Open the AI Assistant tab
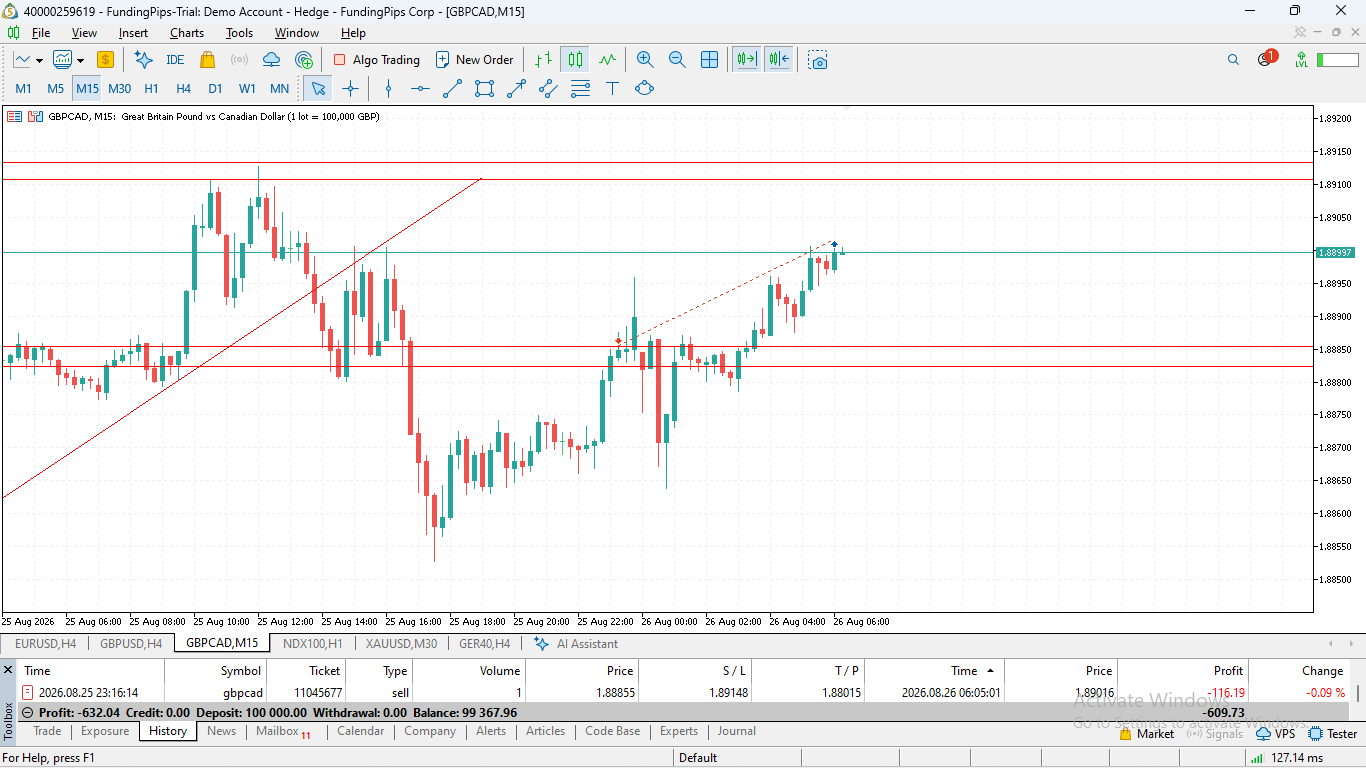1366x768 pixels. pos(576,644)
